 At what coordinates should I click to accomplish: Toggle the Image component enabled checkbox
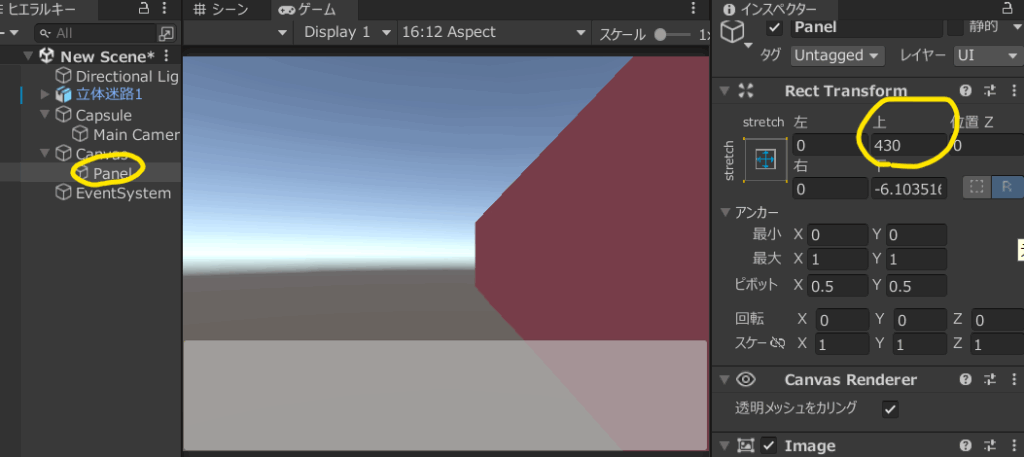(769, 445)
